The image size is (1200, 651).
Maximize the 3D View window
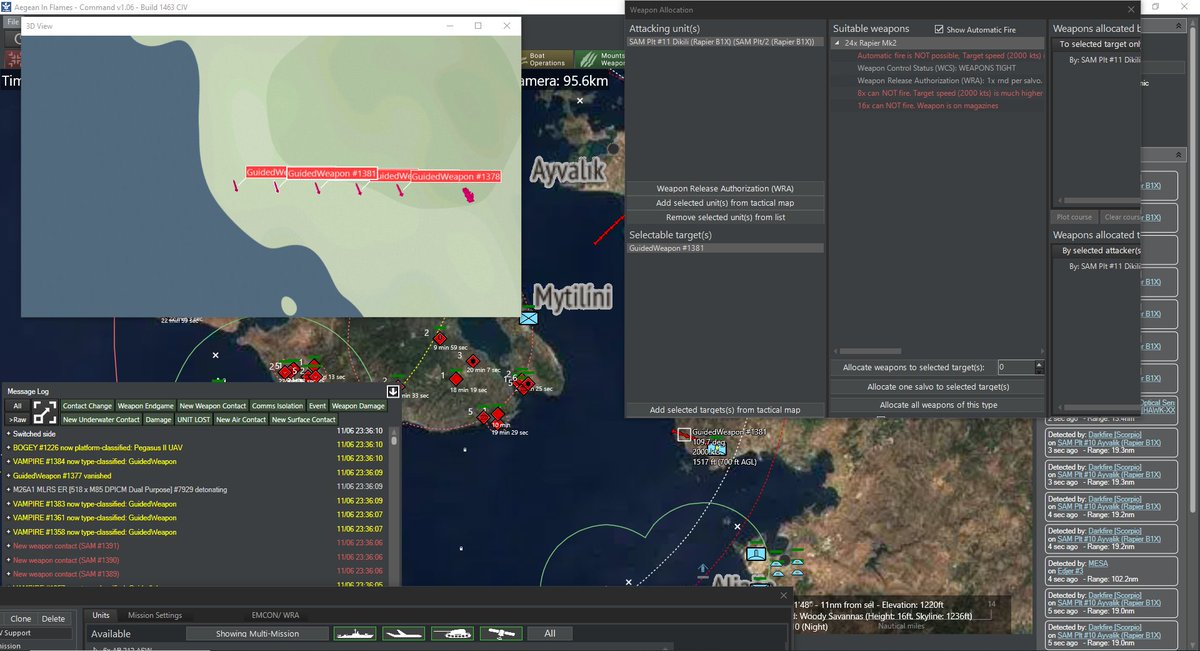[478, 25]
